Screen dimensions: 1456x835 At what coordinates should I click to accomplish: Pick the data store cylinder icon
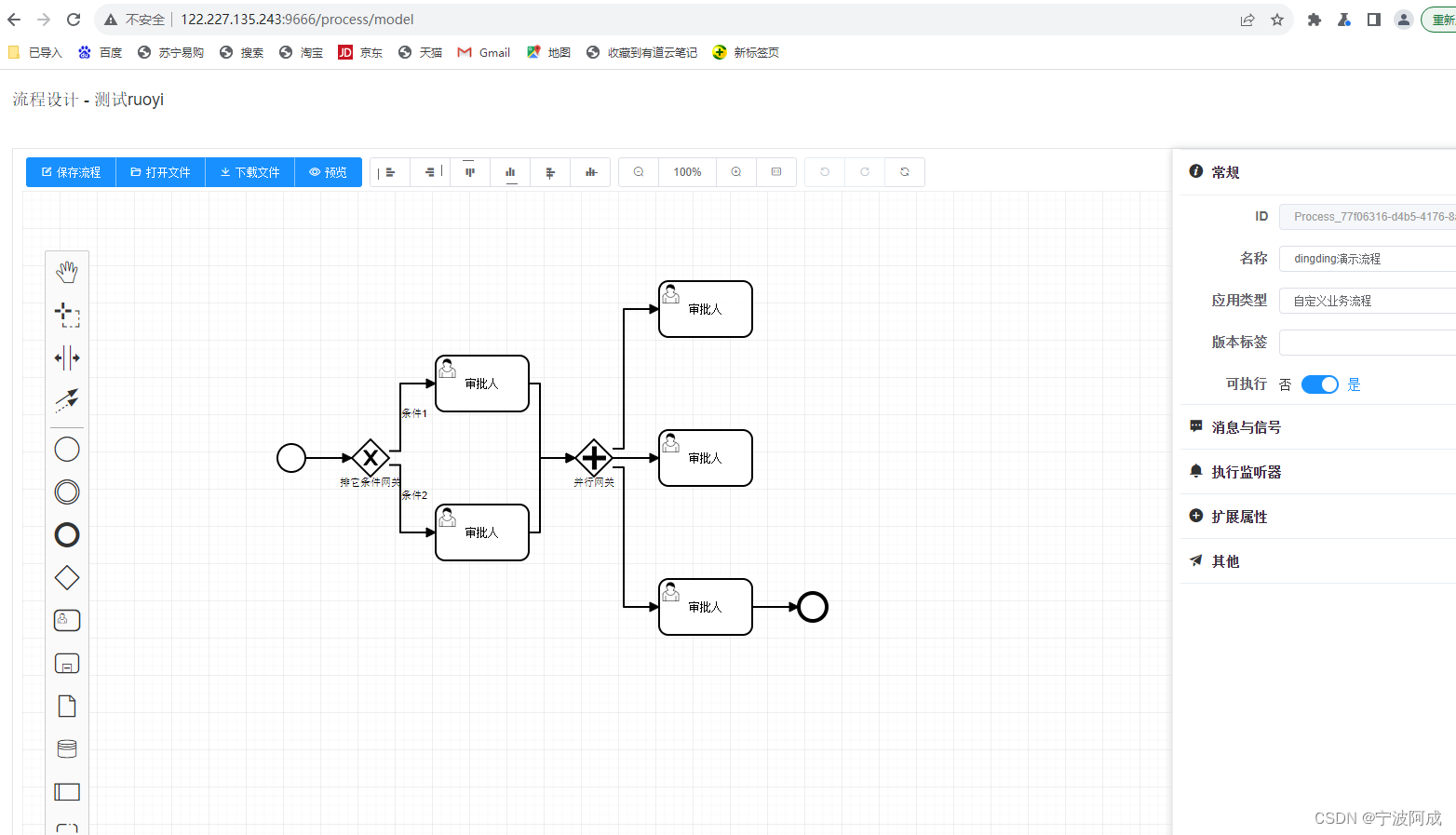[67, 749]
